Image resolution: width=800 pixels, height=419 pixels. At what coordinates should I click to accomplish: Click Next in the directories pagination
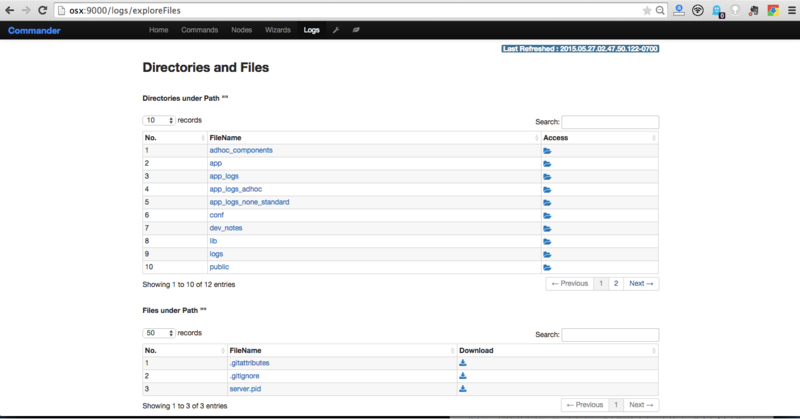click(640, 284)
